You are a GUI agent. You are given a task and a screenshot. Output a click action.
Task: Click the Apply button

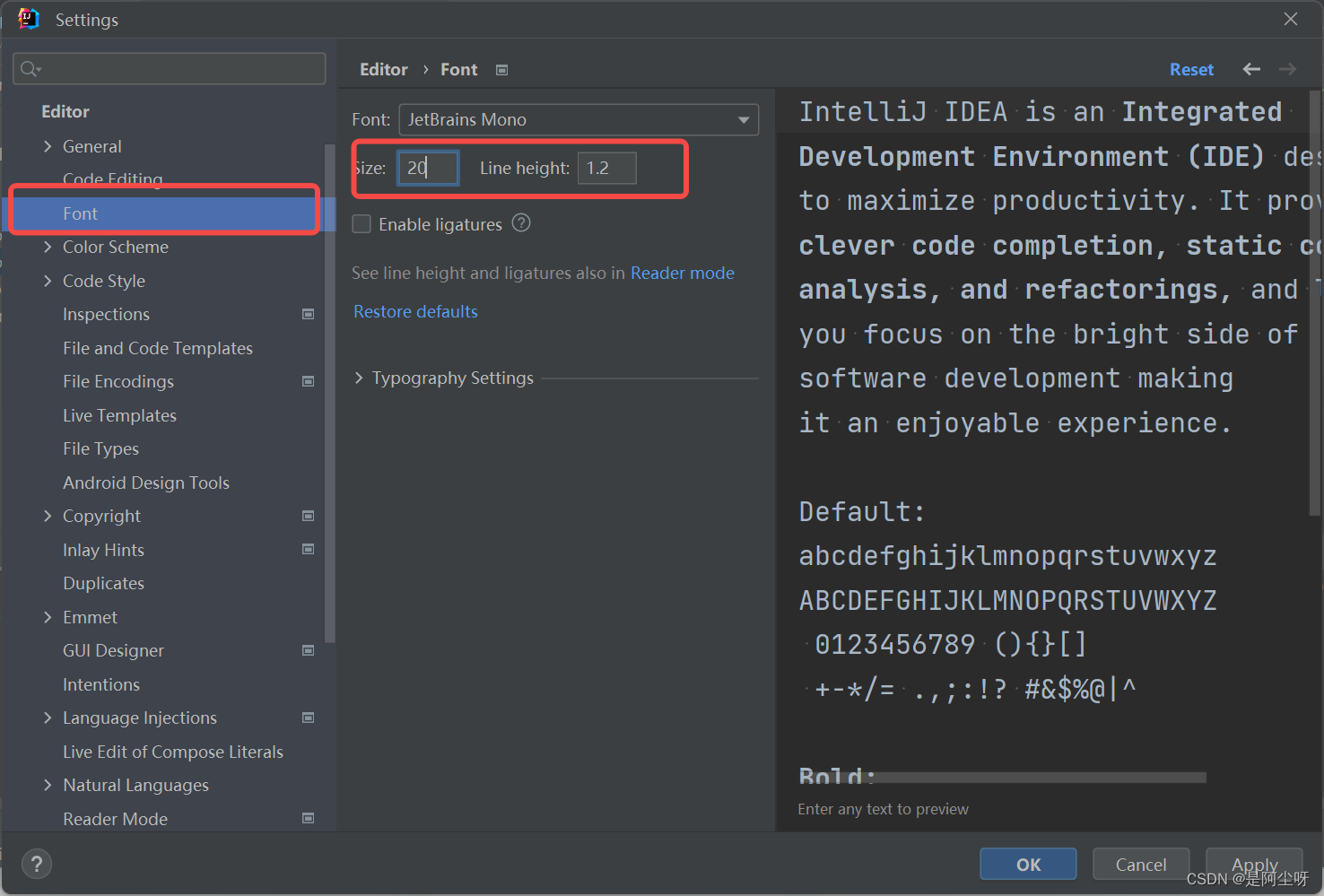coord(1254,865)
